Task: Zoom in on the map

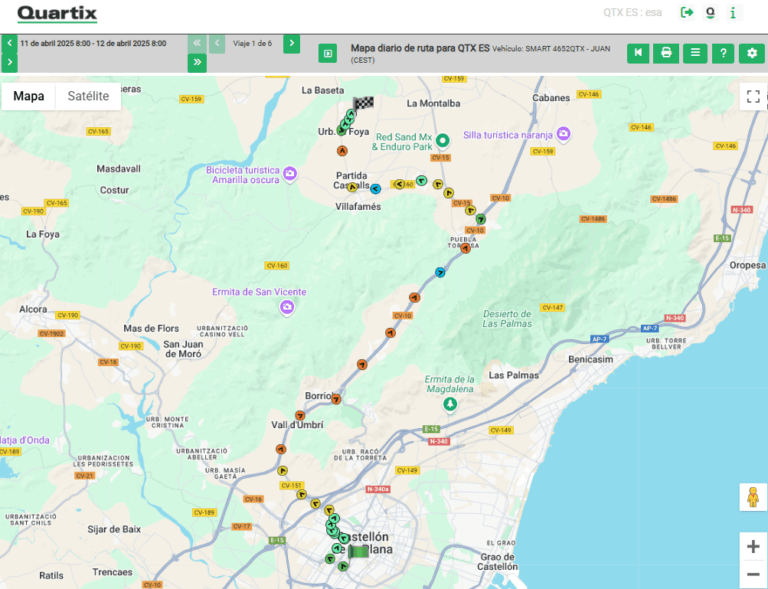Action: point(753,546)
